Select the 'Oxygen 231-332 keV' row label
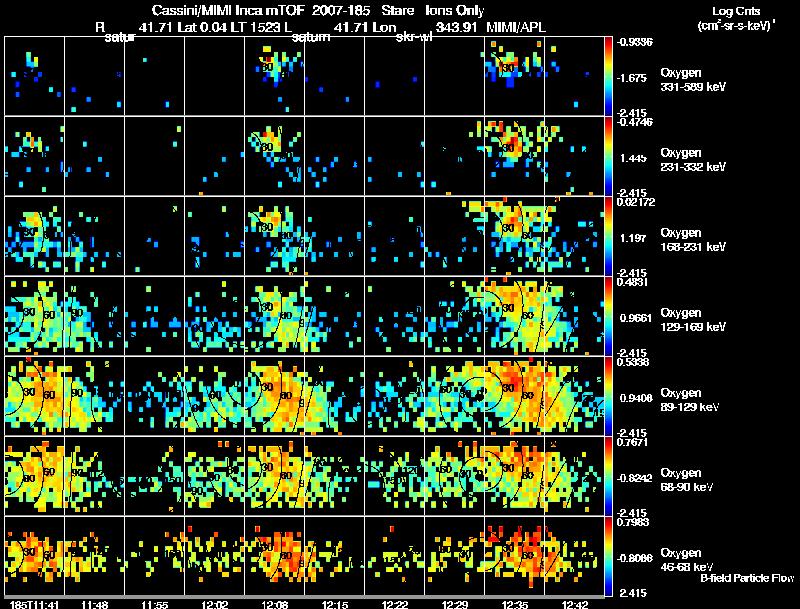The height and width of the screenshot is (609, 800). pos(693,160)
